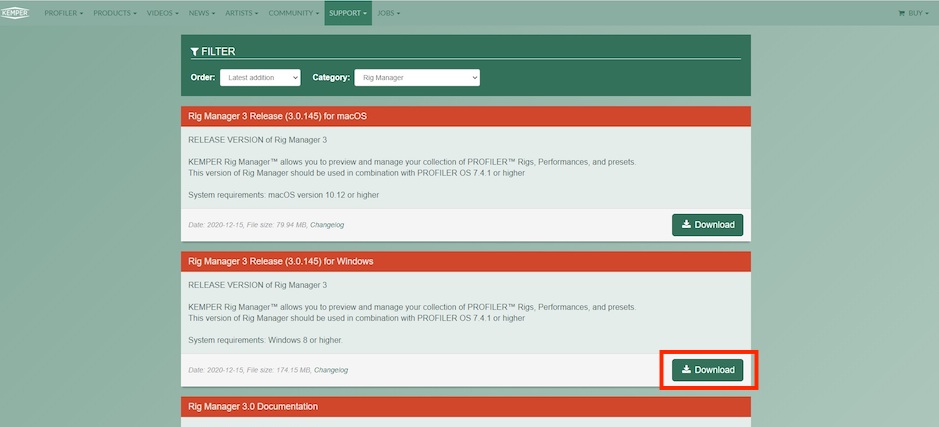Image resolution: width=939 pixels, height=427 pixels.
Task: Click the 'File size: 174.15 MB' details text
Action: click(x=278, y=370)
